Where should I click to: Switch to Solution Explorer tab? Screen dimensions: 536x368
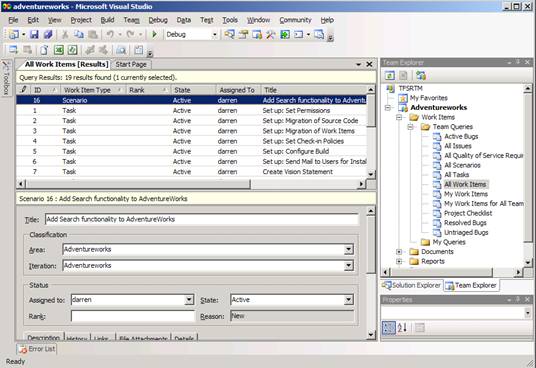[412, 285]
